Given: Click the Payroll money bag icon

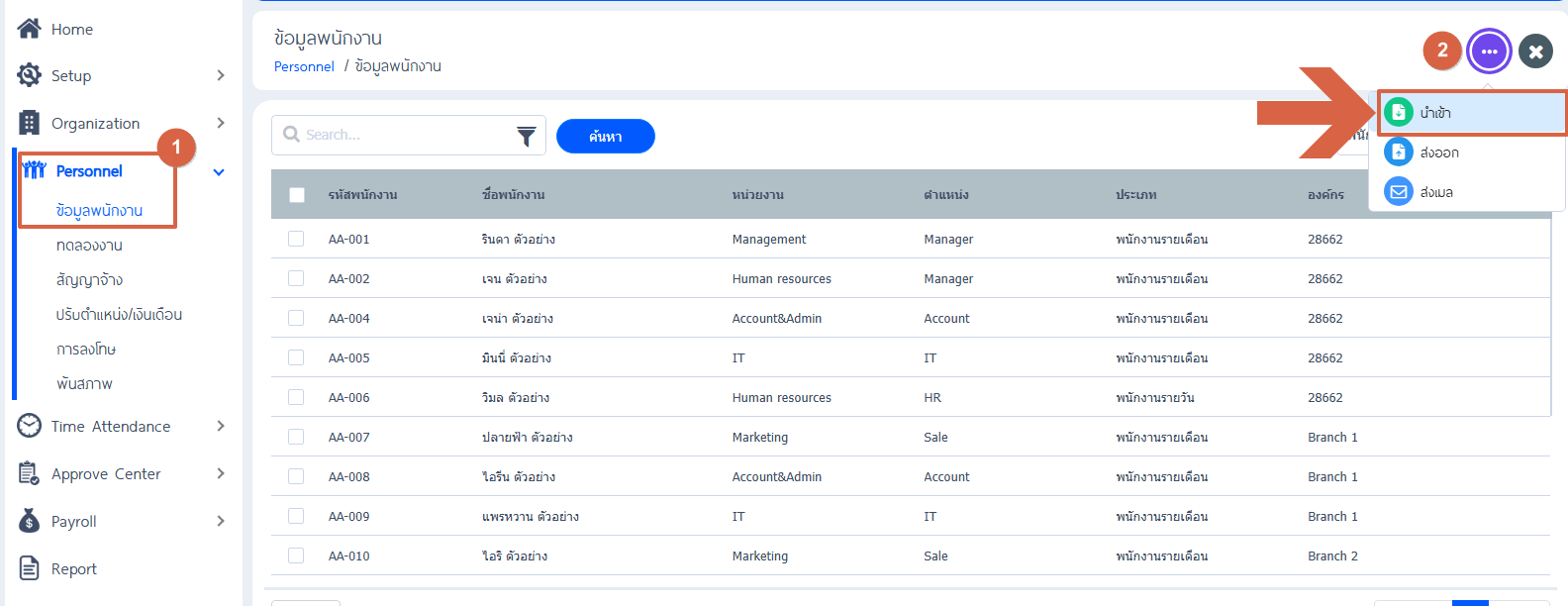Looking at the screenshot, I should click(30, 521).
